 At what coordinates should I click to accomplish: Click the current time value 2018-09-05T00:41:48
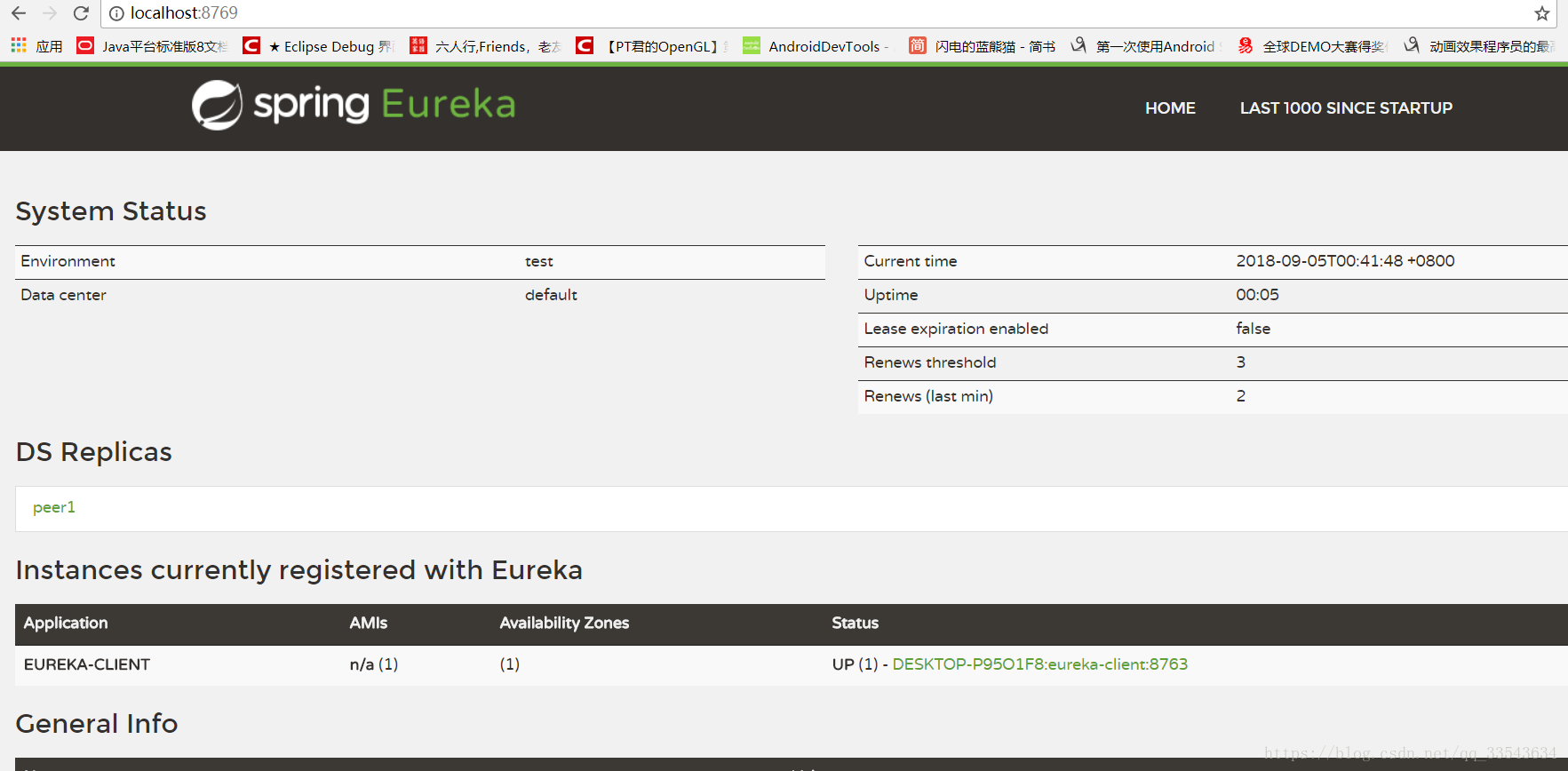tap(1345, 261)
